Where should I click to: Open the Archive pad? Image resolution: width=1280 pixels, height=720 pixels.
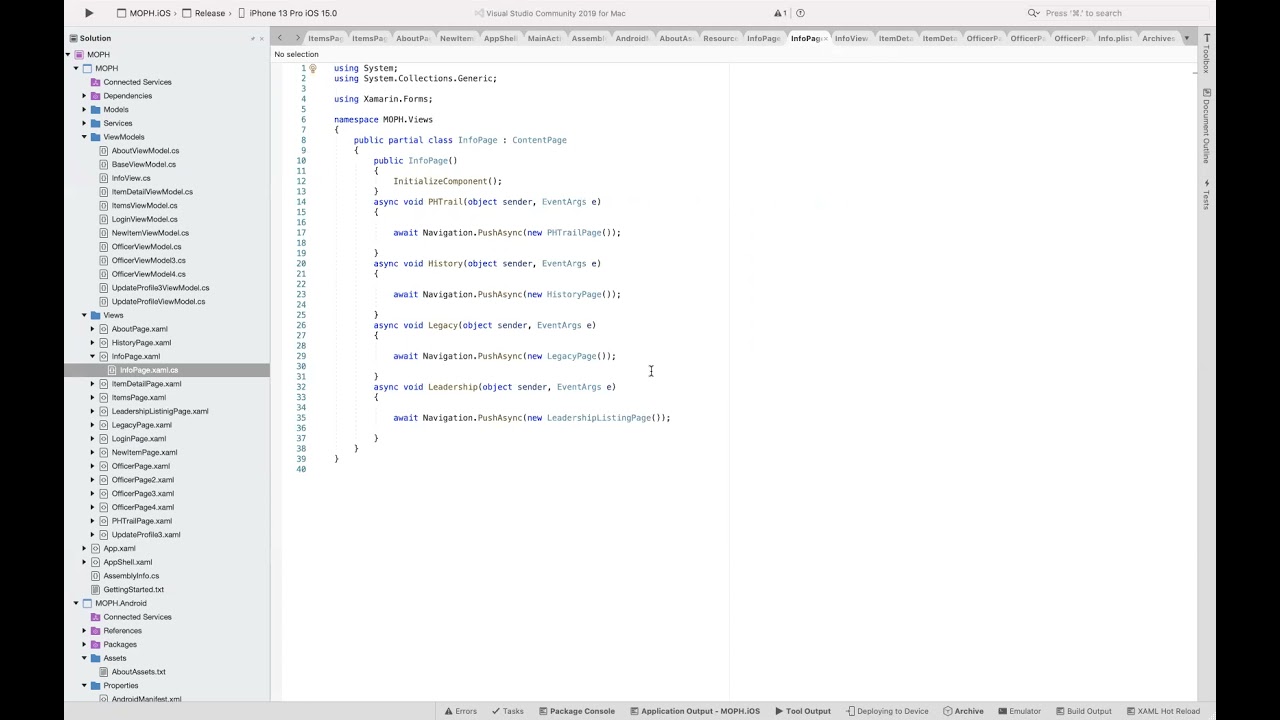[963, 711]
